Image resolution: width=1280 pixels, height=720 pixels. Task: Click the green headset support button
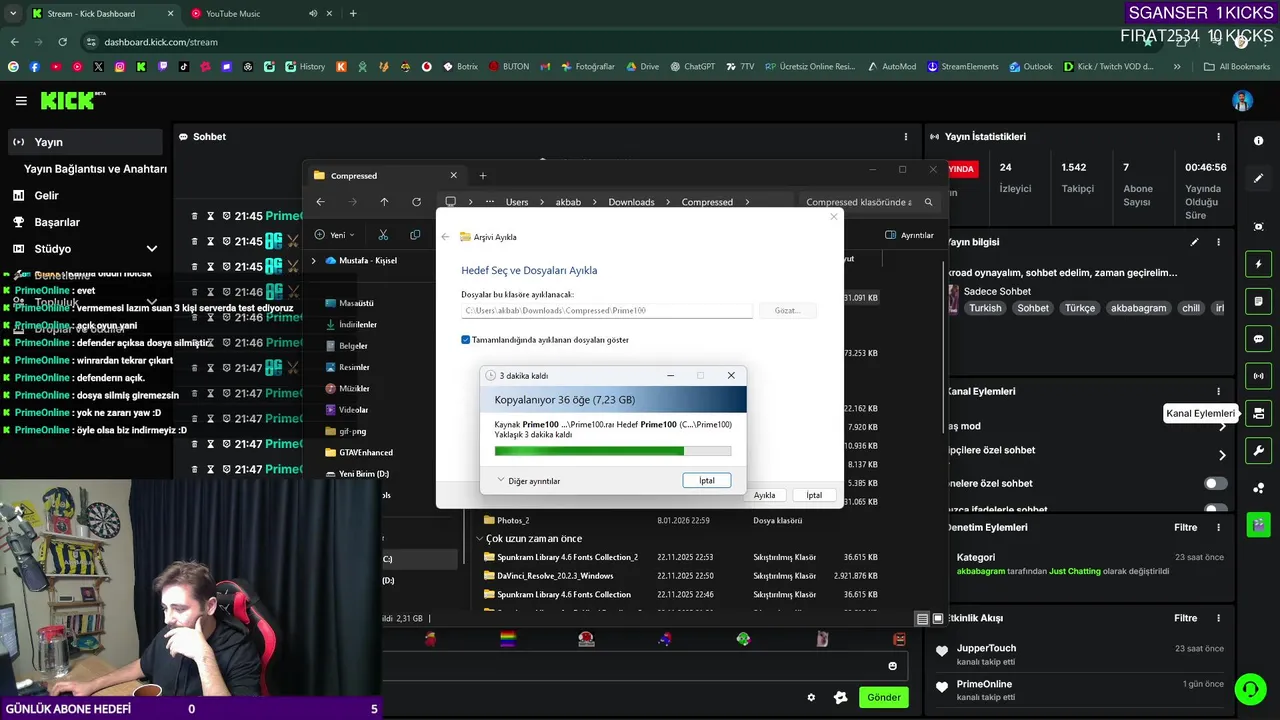click(x=1249, y=689)
